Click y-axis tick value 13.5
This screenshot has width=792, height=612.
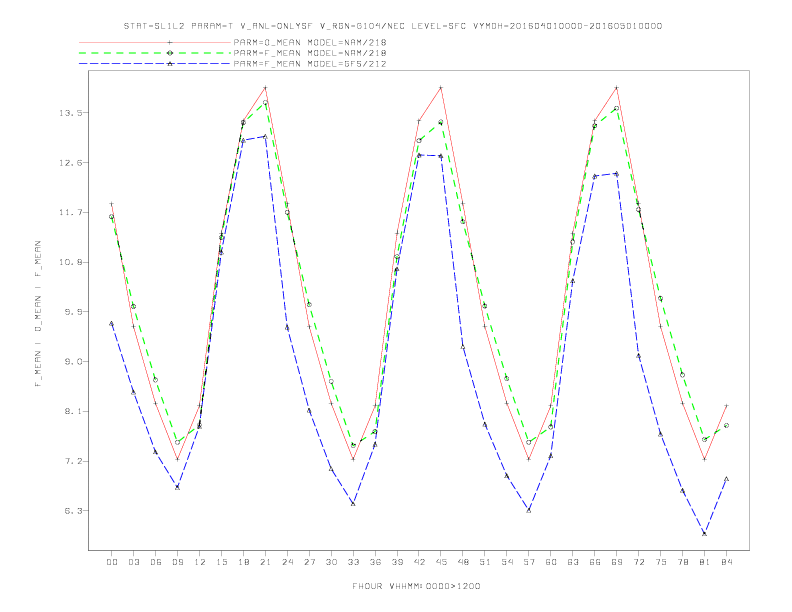coord(70,113)
